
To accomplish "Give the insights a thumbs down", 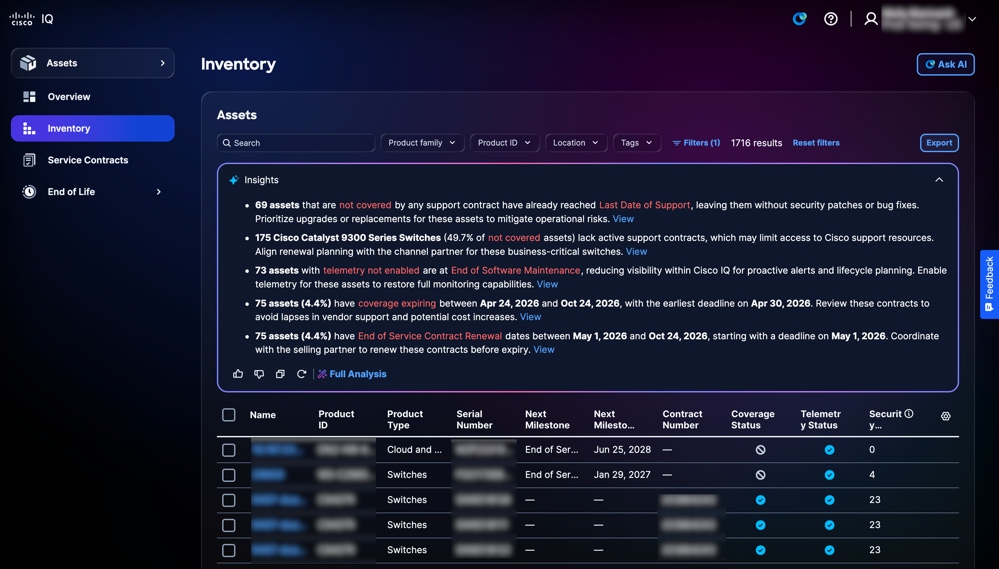I will (x=259, y=374).
